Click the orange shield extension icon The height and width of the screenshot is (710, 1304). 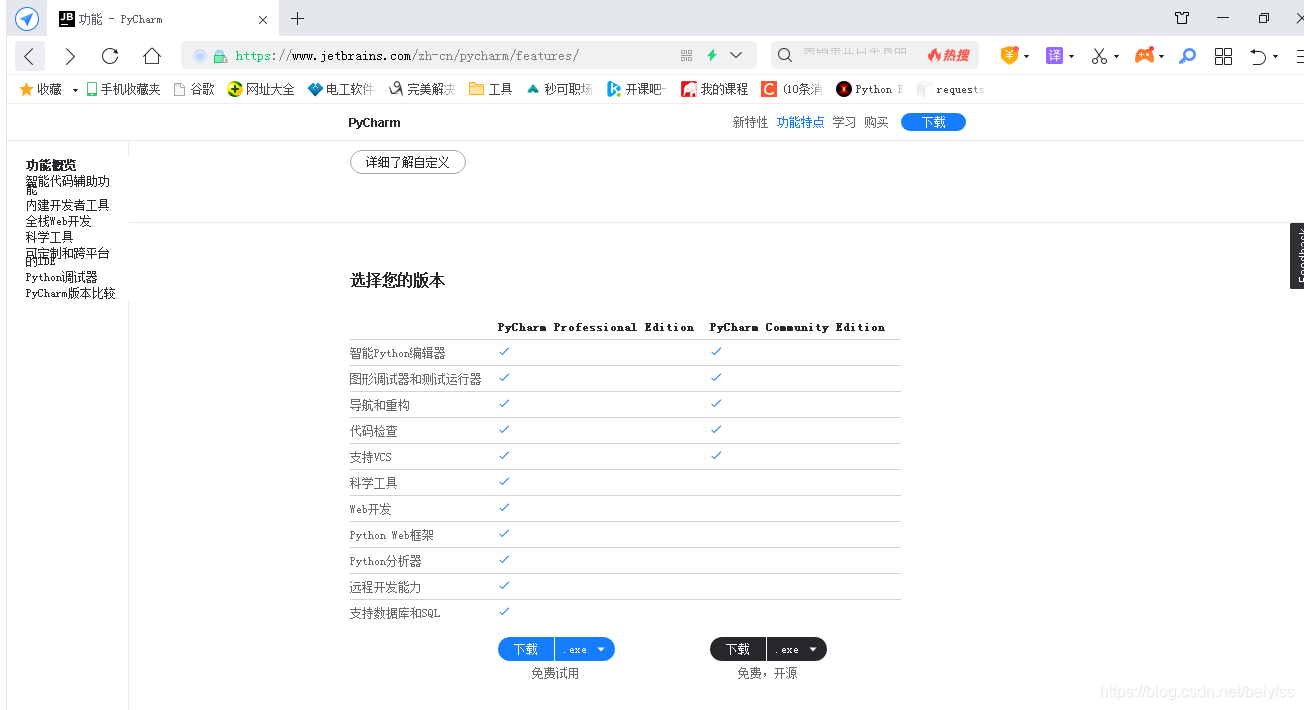coord(1010,56)
